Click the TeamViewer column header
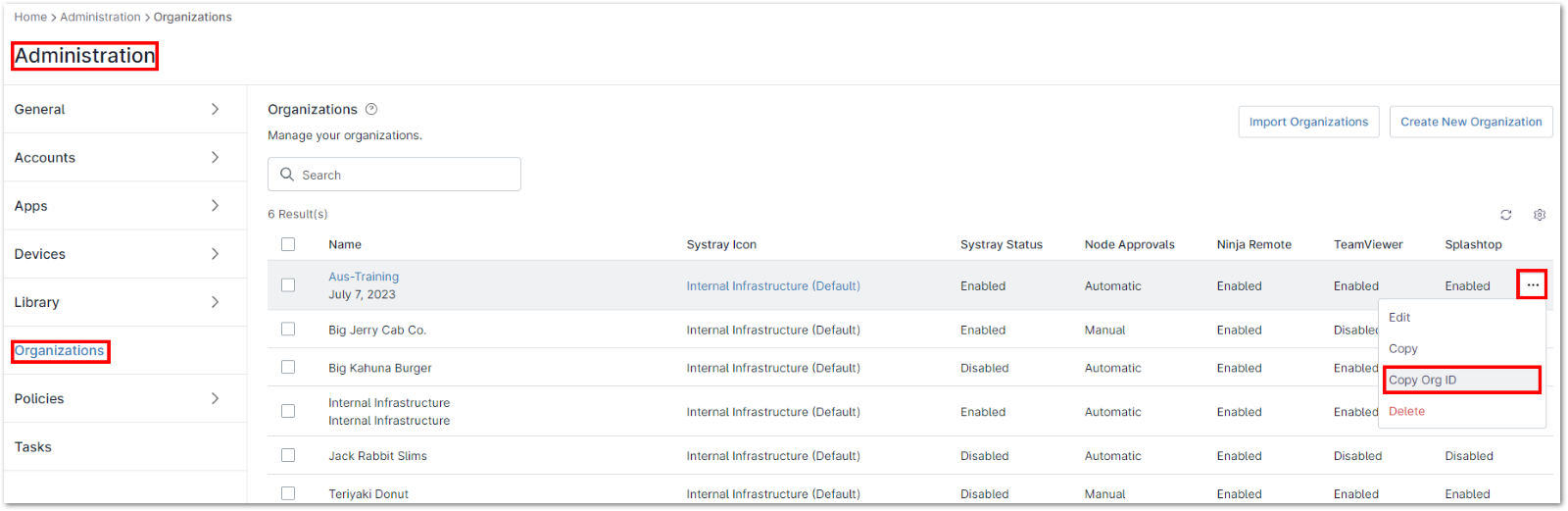The width and height of the screenshot is (1568, 511). tap(1368, 244)
